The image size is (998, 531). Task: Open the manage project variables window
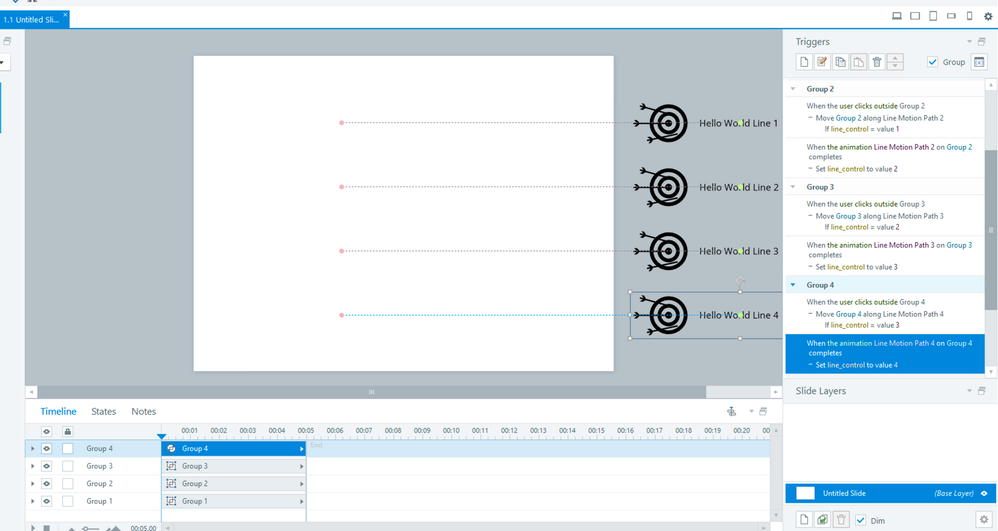coord(979,62)
